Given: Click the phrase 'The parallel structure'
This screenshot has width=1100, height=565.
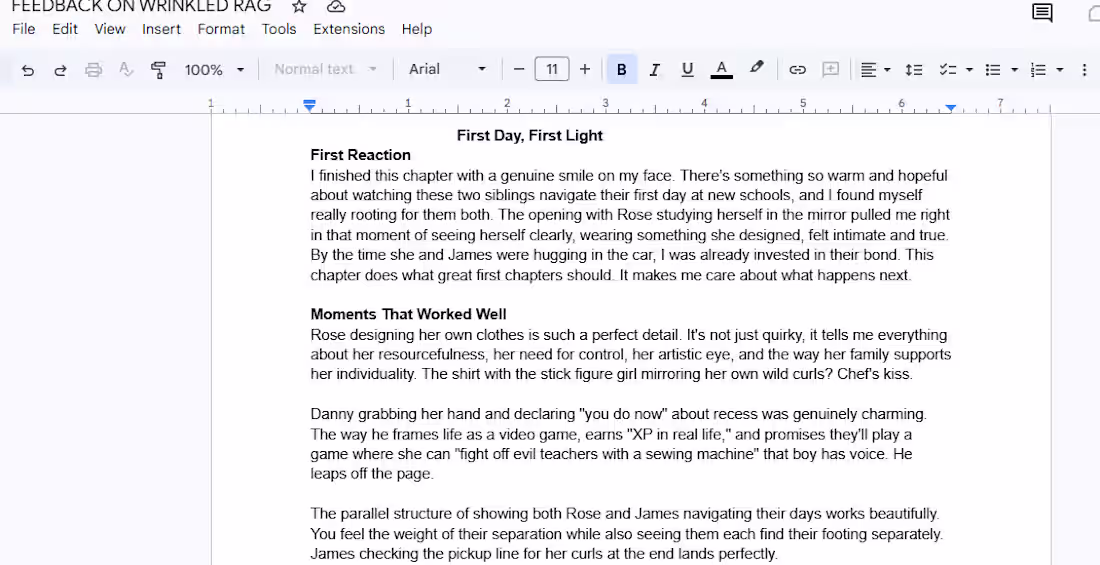Looking at the screenshot, I should pyautogui.click(x=381, y=514).
